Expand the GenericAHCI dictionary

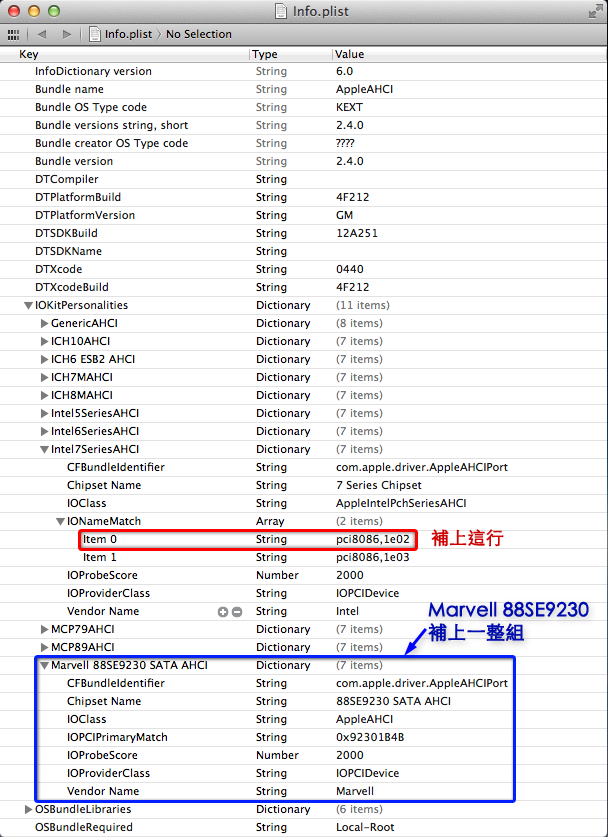click(x=44, y=323)
